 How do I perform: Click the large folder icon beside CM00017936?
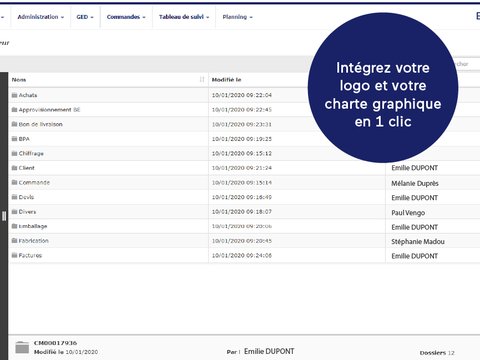22,347
